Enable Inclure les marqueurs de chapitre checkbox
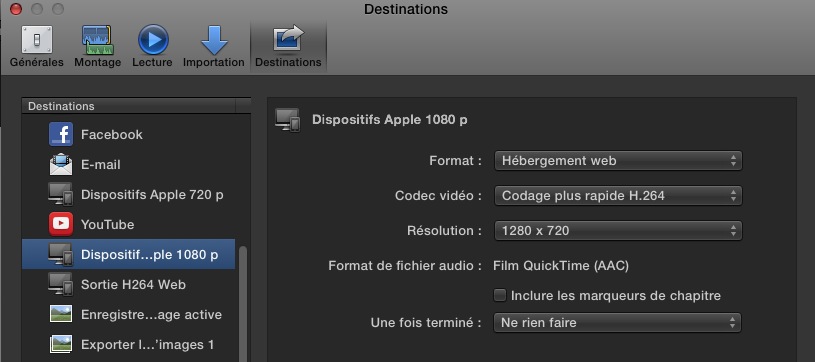 click(x=500, y=295)
